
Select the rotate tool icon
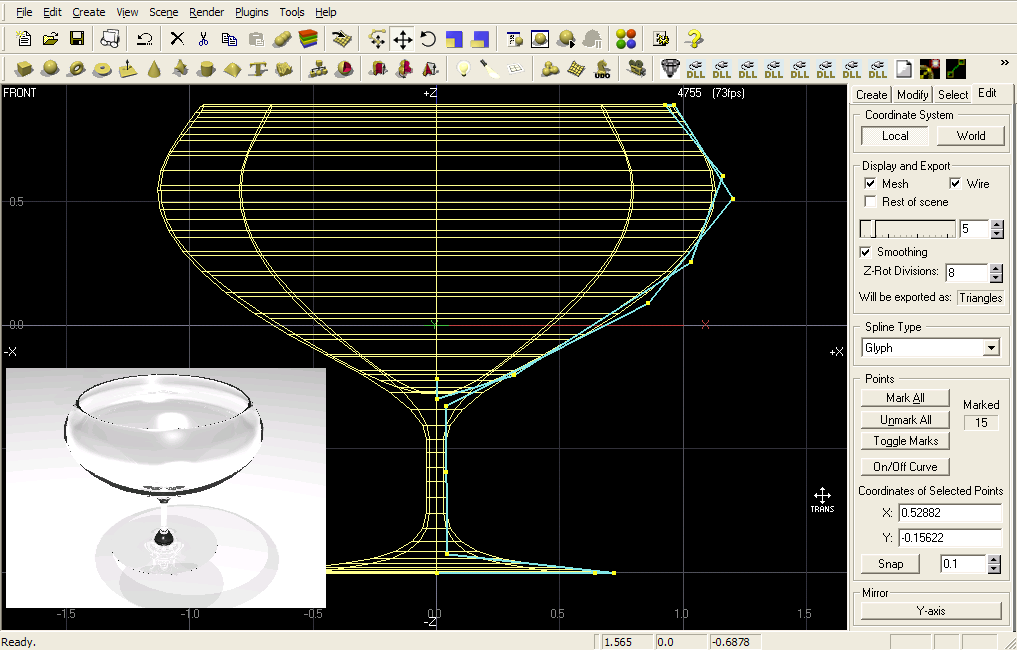[428, 39]
